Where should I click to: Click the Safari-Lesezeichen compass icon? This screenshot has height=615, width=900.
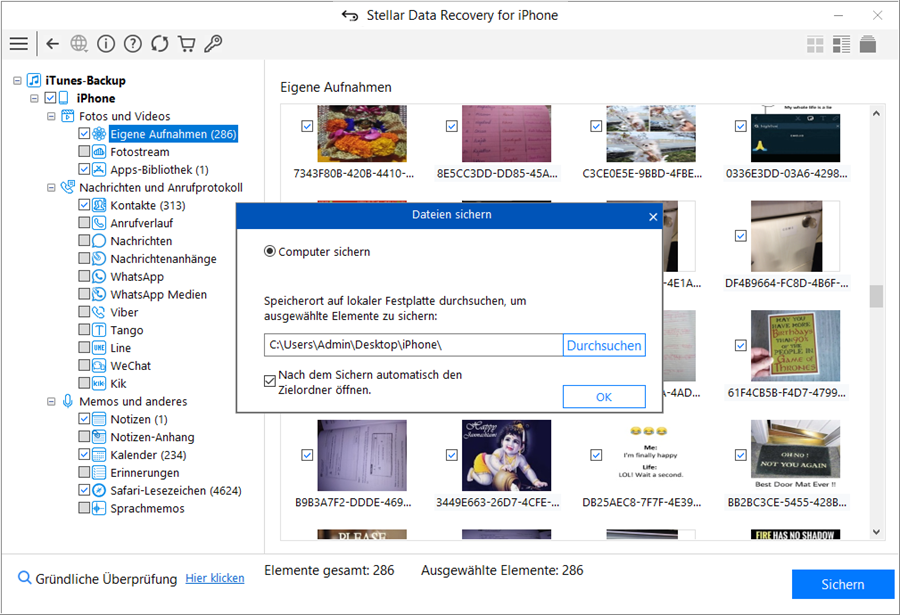(99, 490)
